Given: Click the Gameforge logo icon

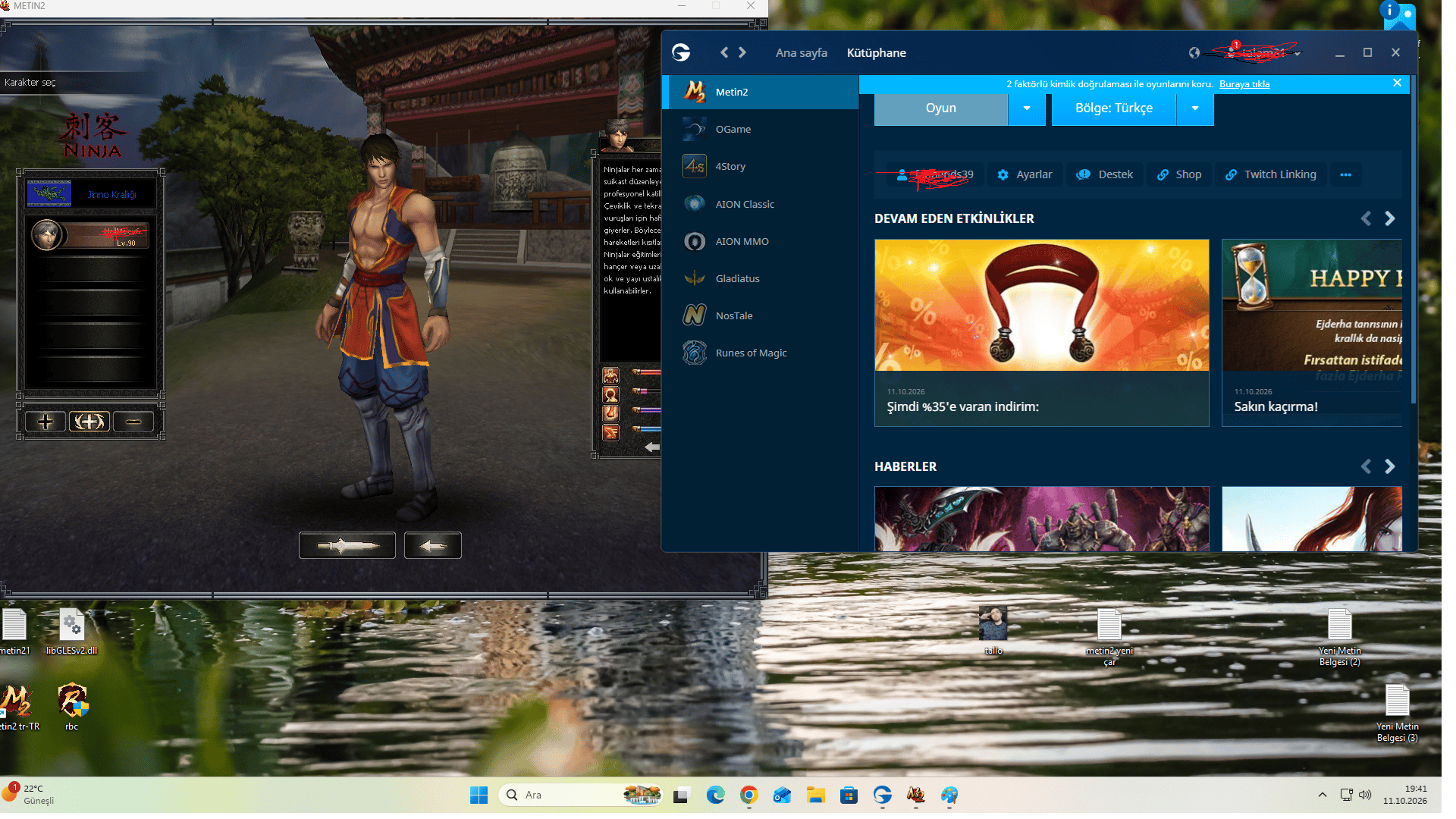Looking at the screenshot, I should [x=681, y=52].
